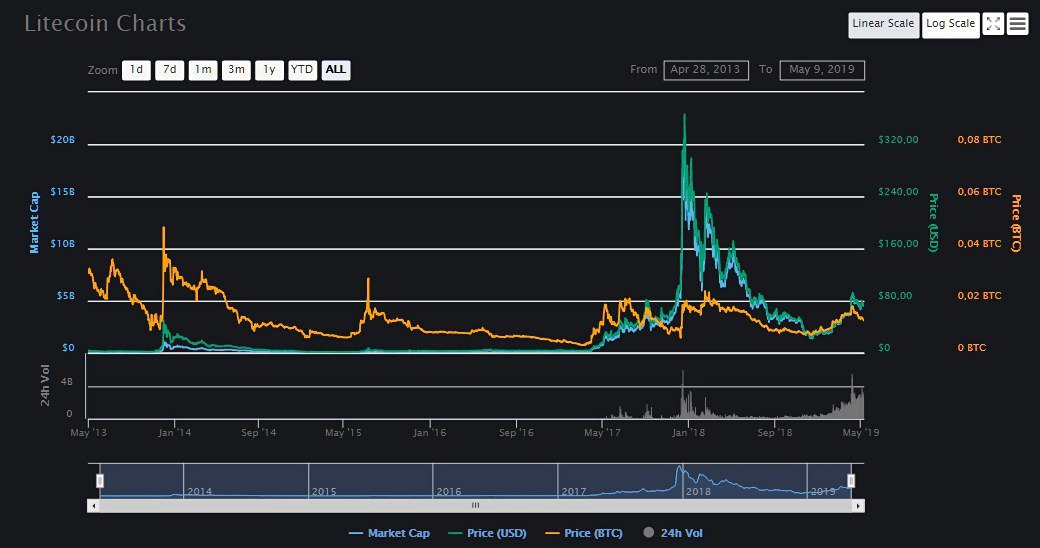
Task: Switch chart to Log Scale
Action: click(950, 25)
